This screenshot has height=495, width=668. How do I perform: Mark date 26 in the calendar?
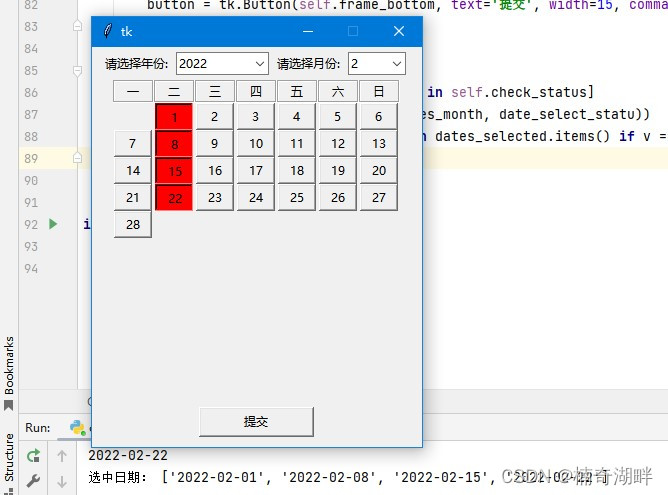coord(337,198)
